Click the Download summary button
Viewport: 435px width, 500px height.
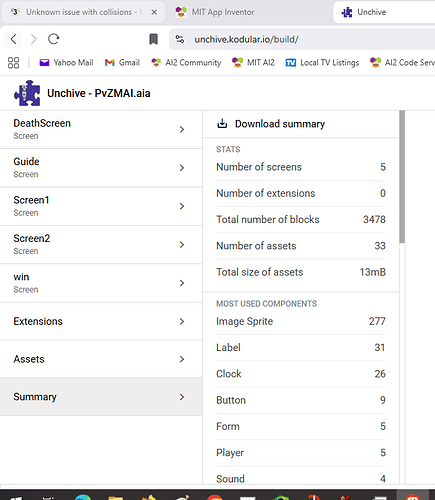[271, 124]
